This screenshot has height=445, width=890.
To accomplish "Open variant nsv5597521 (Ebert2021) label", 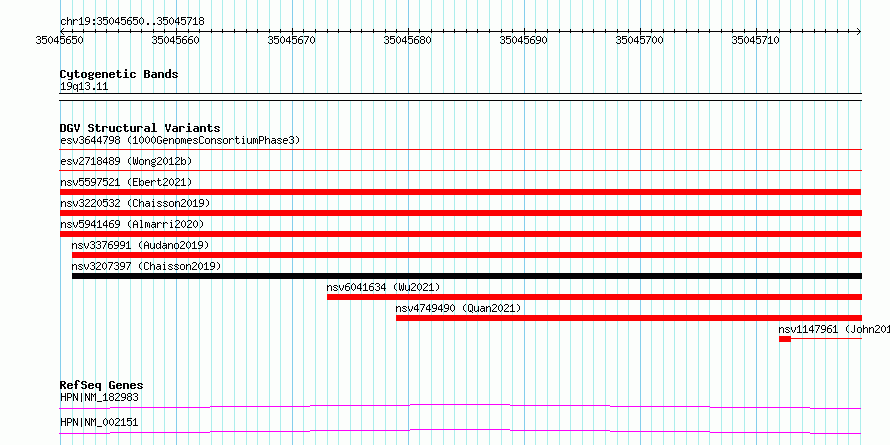I will (126, 182).
